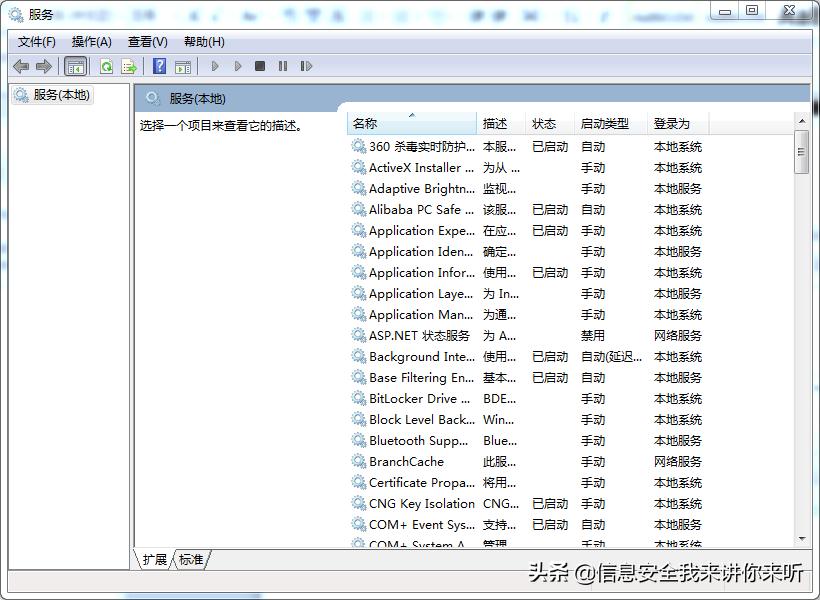Click the refresh services list icon
This screenshot has height=600, width=820.
pyautogui.click(x=106, y=66)
